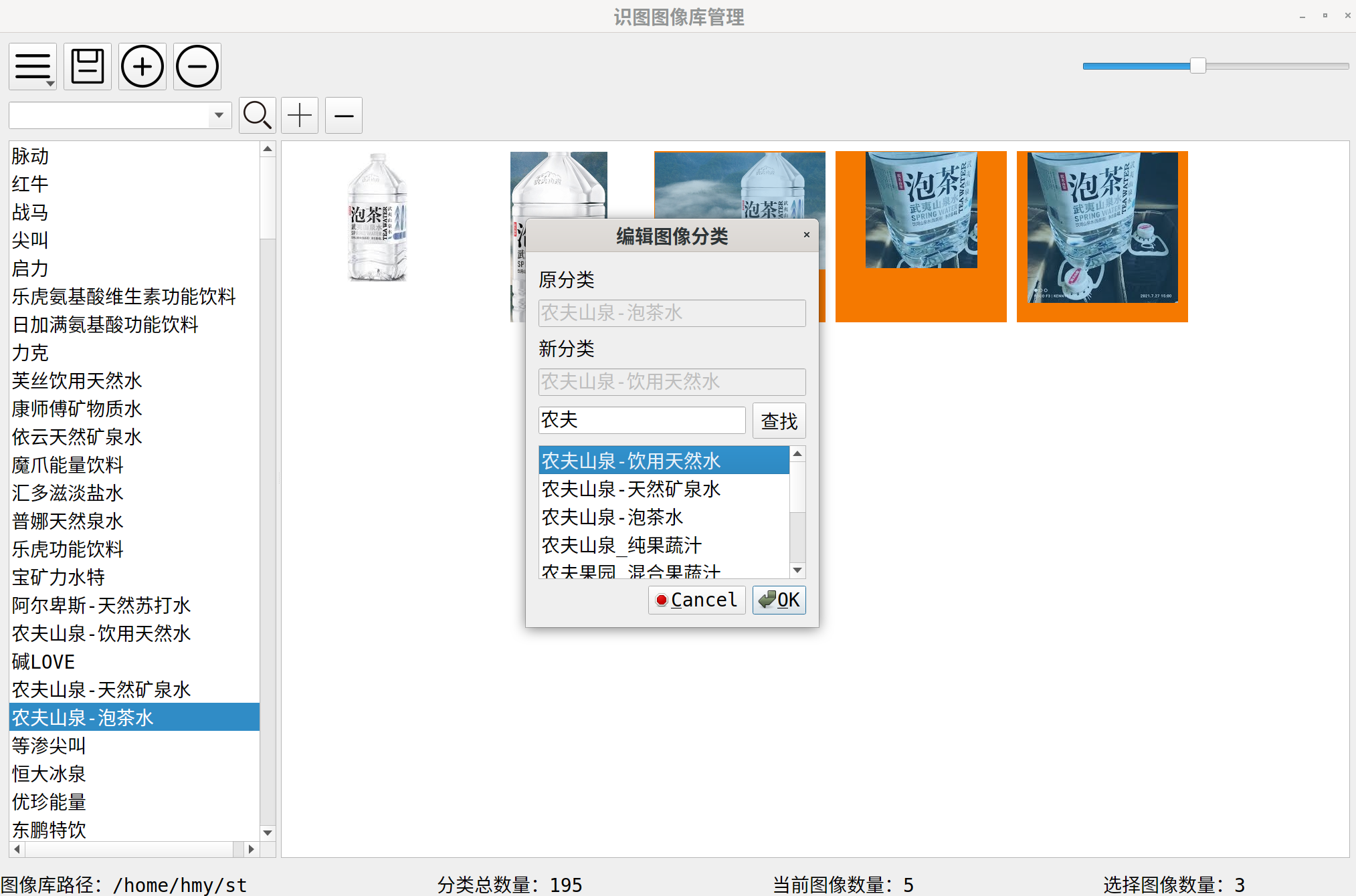Click the plain plus add-category button
This screenshot has height=896, width=1356.
click(x=300, y=115)
